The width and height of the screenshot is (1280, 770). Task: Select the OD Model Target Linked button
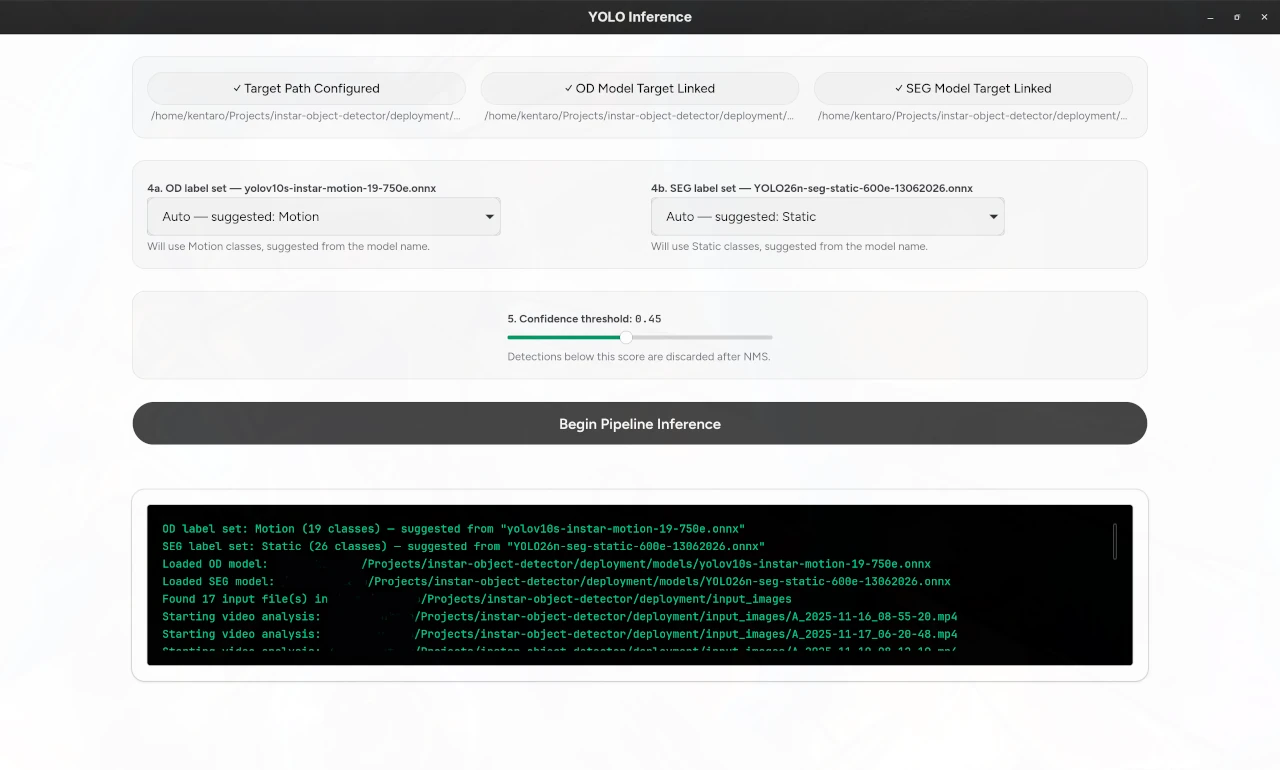point(640,88)
